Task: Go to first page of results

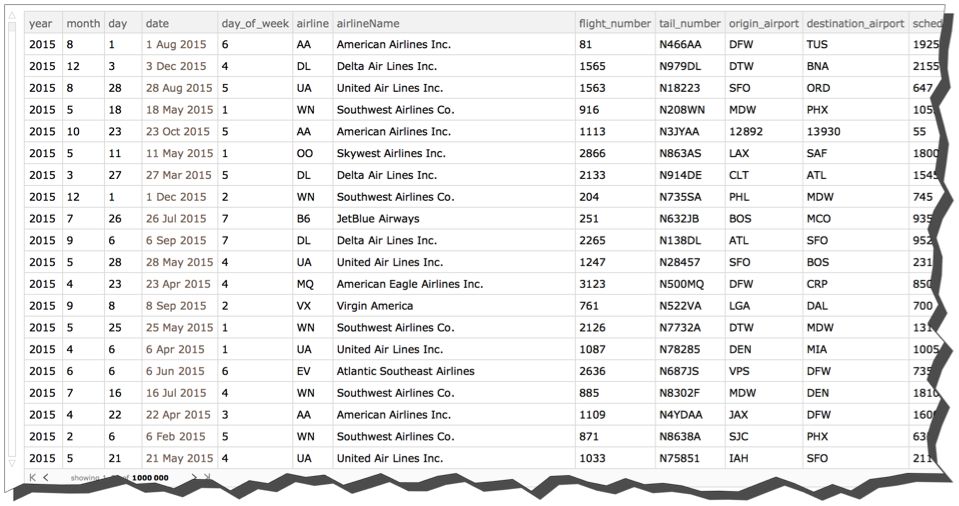Action: click(x=32, y=477)
